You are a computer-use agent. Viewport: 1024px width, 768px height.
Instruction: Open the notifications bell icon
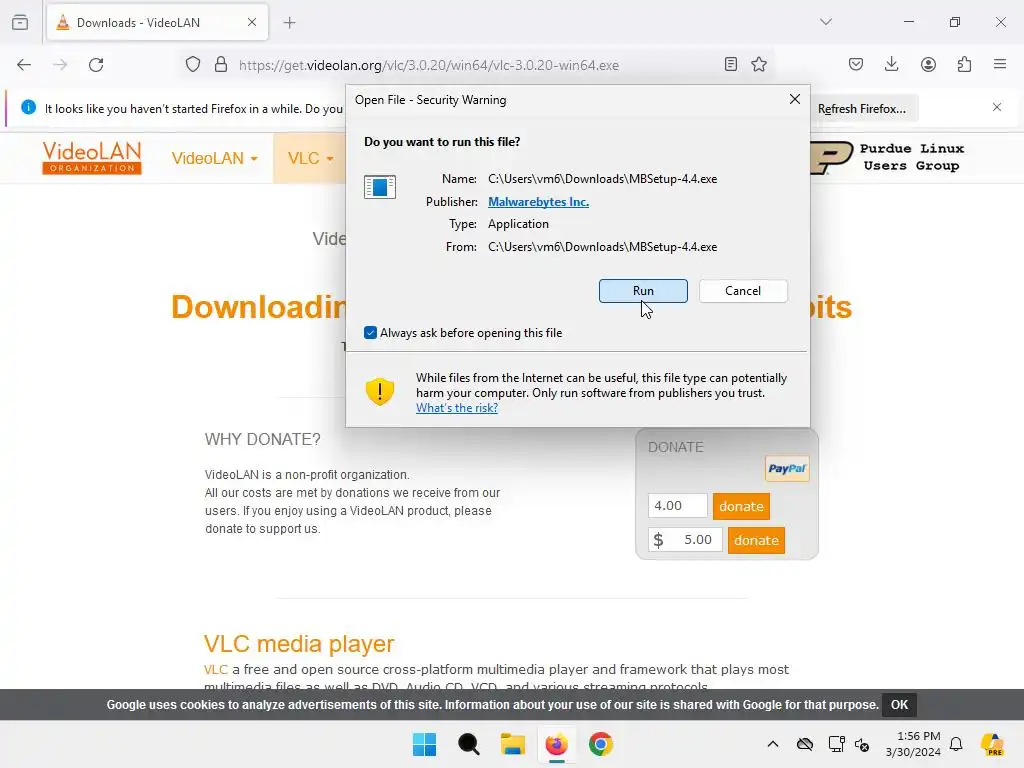click(x=956, y=744)
